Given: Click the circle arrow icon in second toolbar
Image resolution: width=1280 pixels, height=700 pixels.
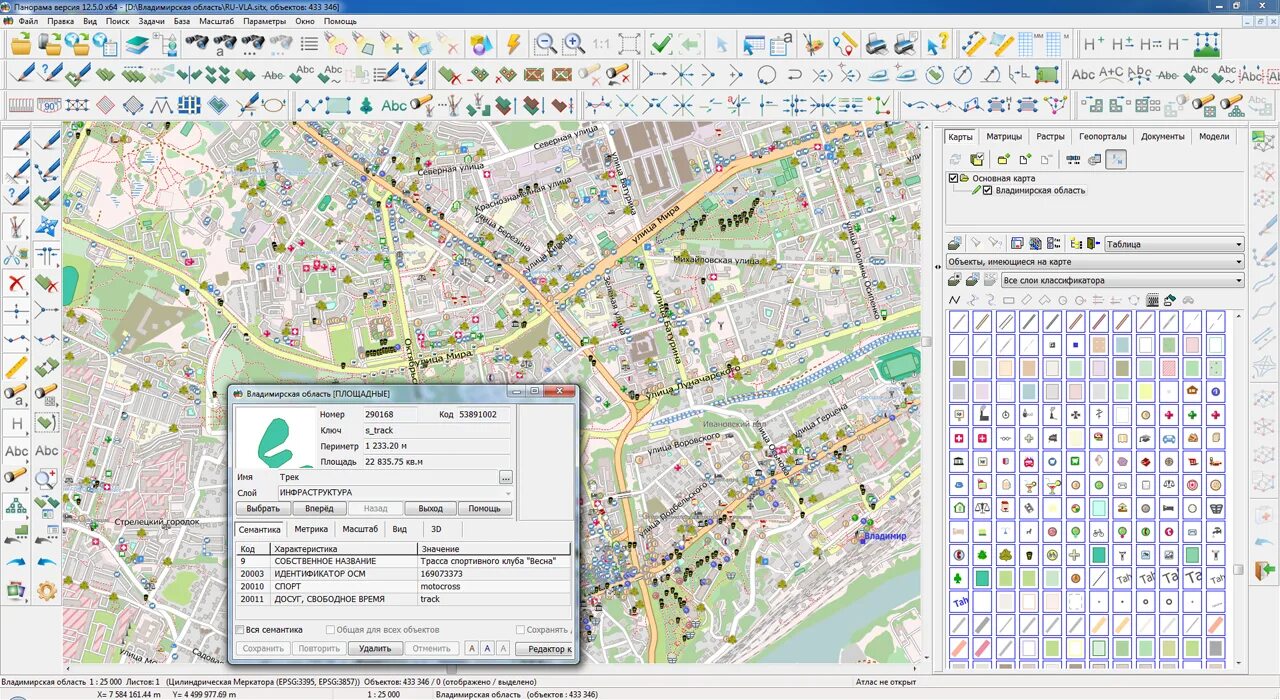Looking at the screenshot, I should pos(766,74).
